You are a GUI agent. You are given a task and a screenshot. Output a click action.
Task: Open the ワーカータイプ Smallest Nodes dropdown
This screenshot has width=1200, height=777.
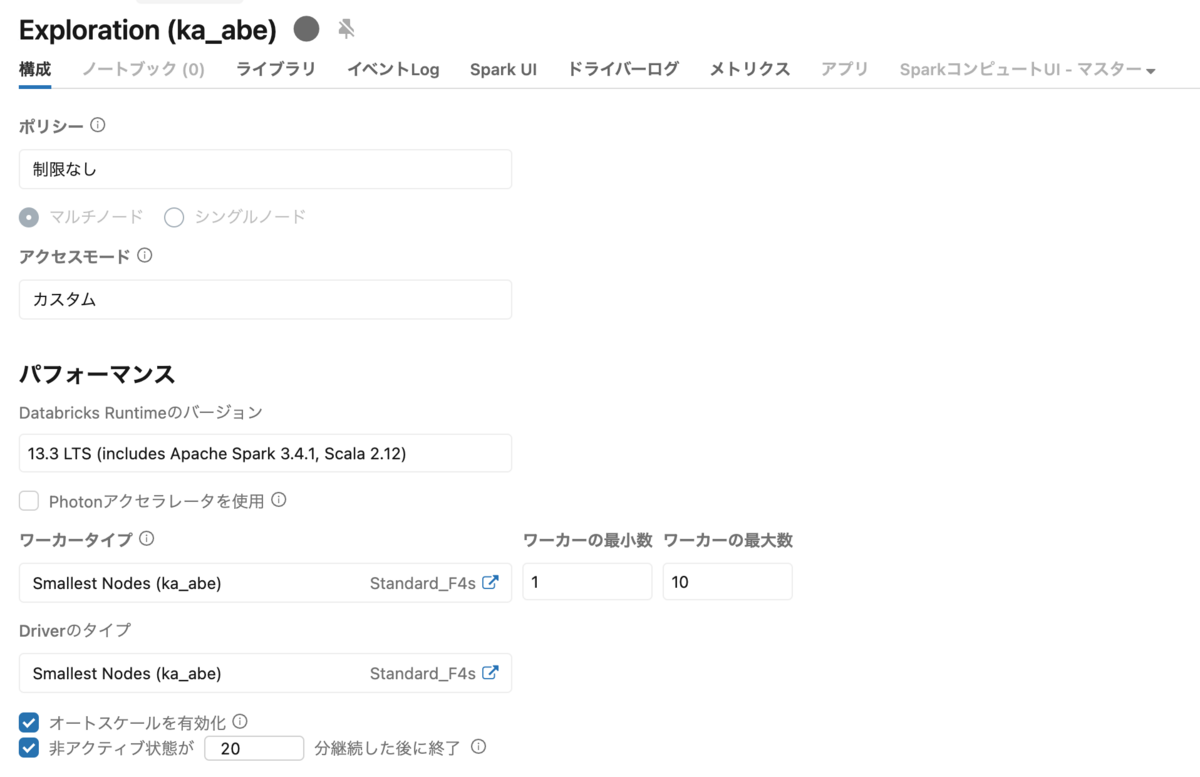(265, 582)
